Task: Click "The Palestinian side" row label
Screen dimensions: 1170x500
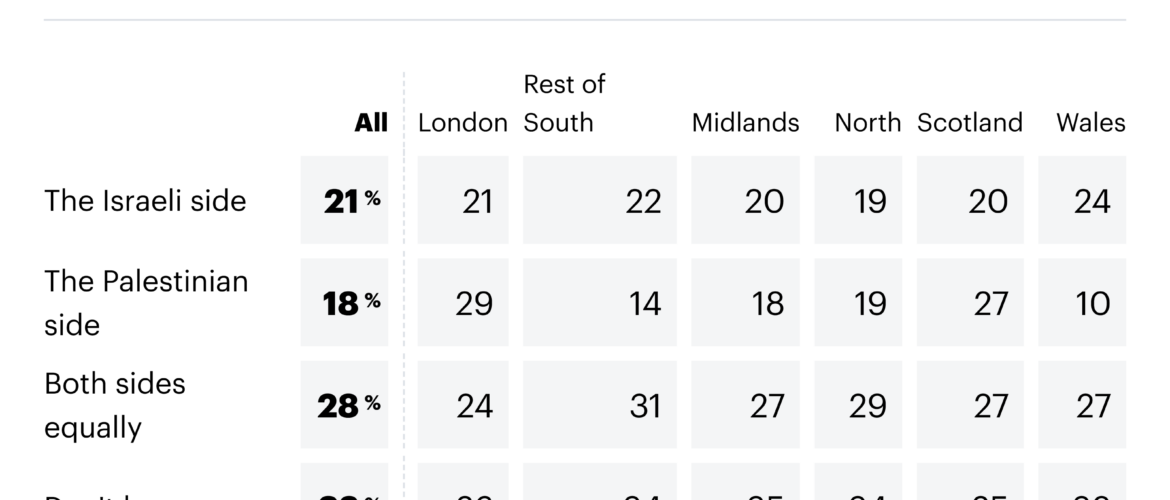Action: [146, 303]
